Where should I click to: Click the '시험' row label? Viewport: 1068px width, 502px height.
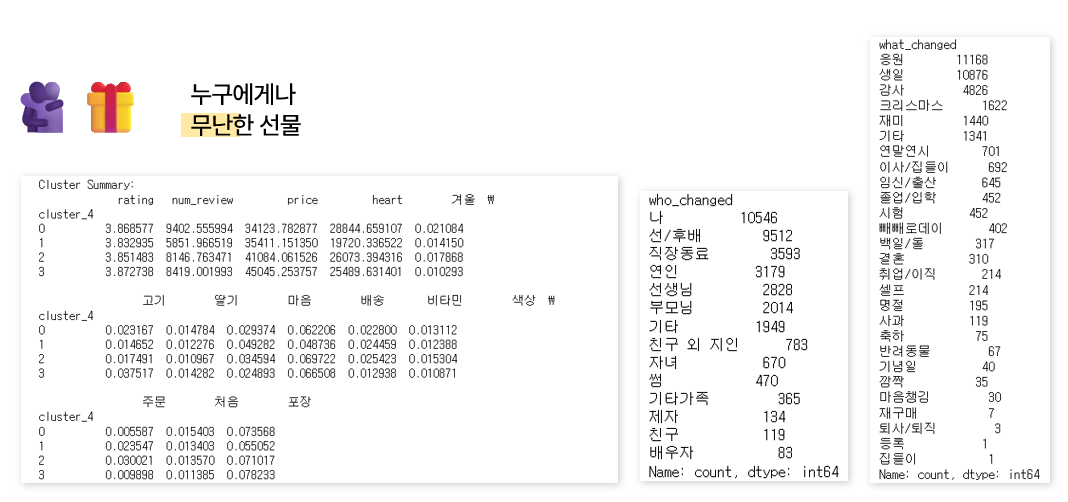(x=892, y=213)
